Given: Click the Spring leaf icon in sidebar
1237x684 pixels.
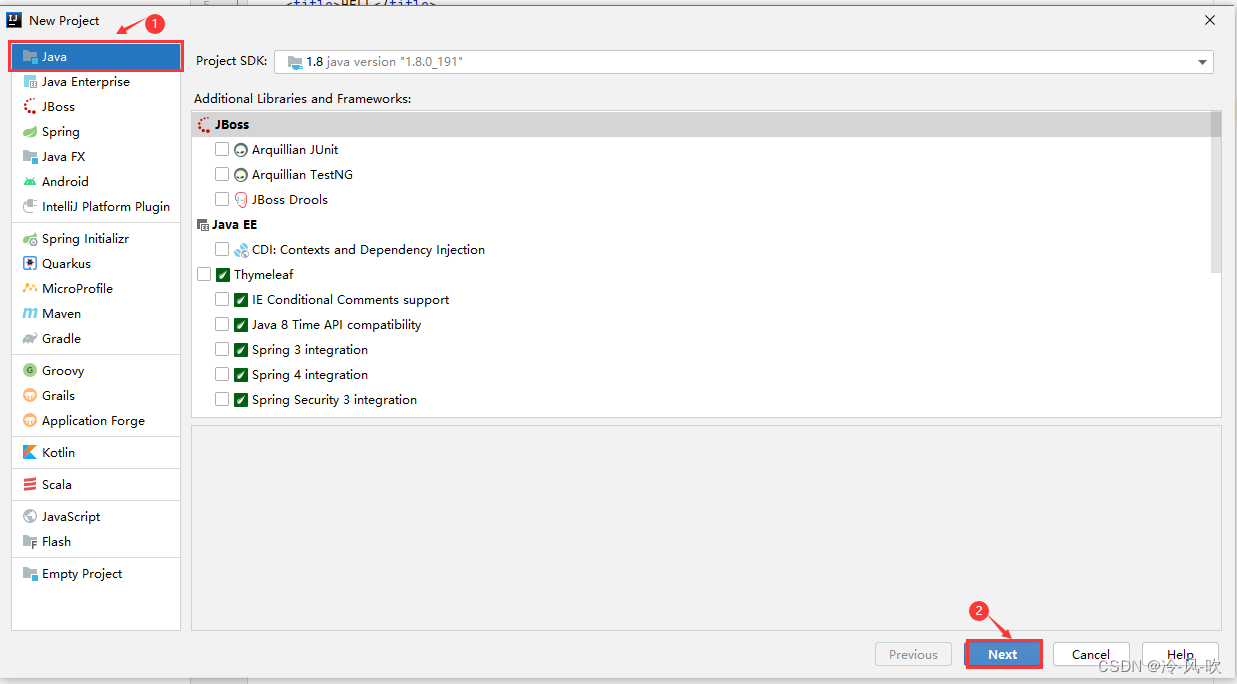Looking at the screenshot, I should [30, 132].
